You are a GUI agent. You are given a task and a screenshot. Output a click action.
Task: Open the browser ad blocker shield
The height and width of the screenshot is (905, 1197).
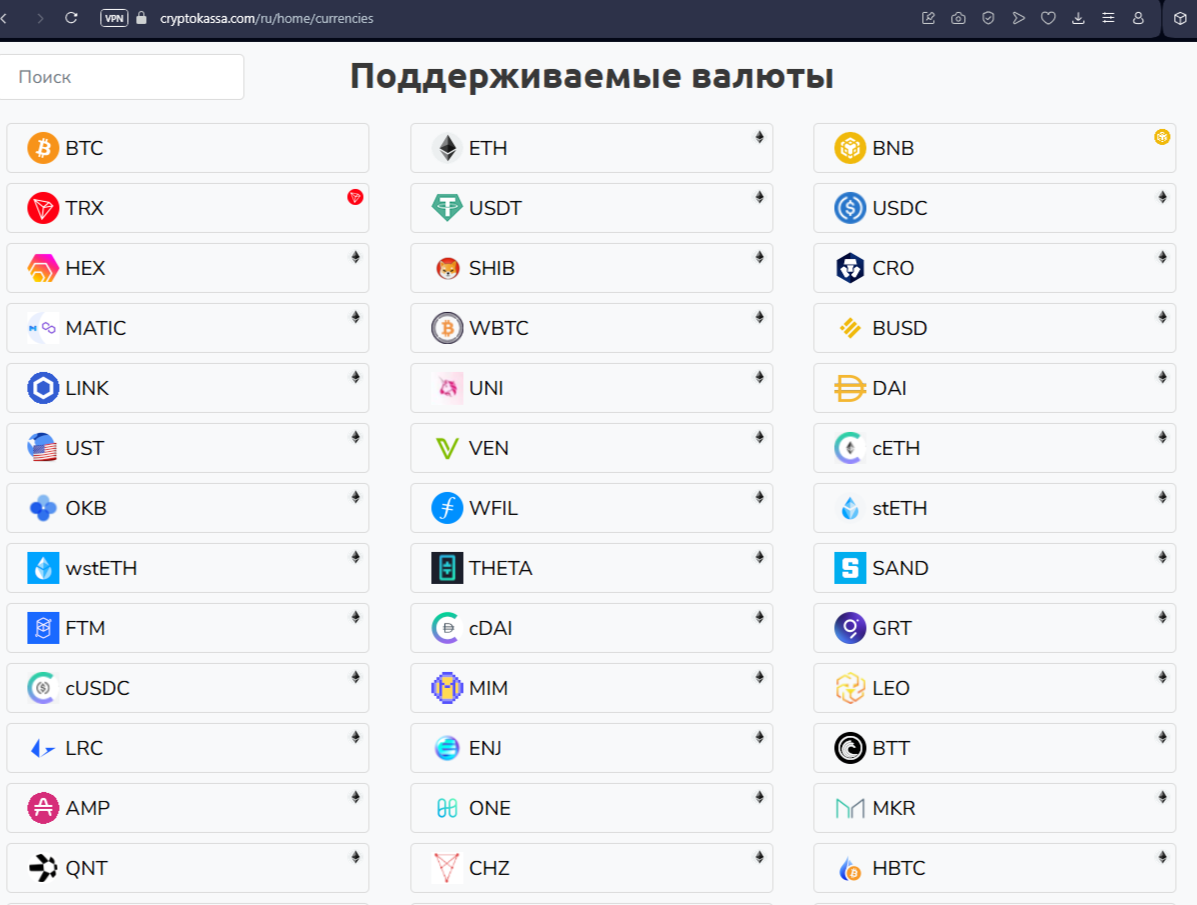[x=989, y=18]
